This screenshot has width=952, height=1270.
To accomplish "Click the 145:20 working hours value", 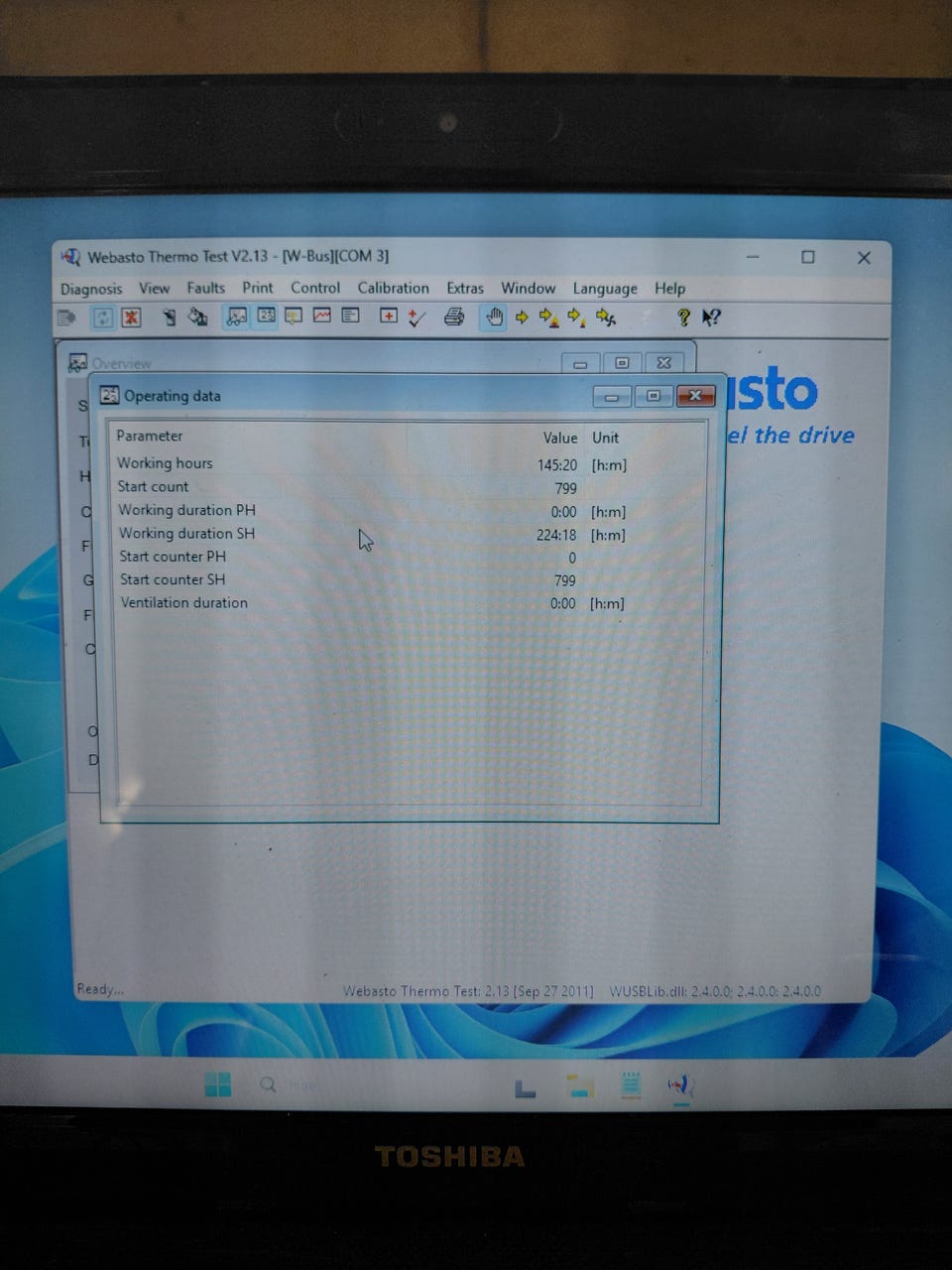I will pyautogui.click(x=557, y=464).
